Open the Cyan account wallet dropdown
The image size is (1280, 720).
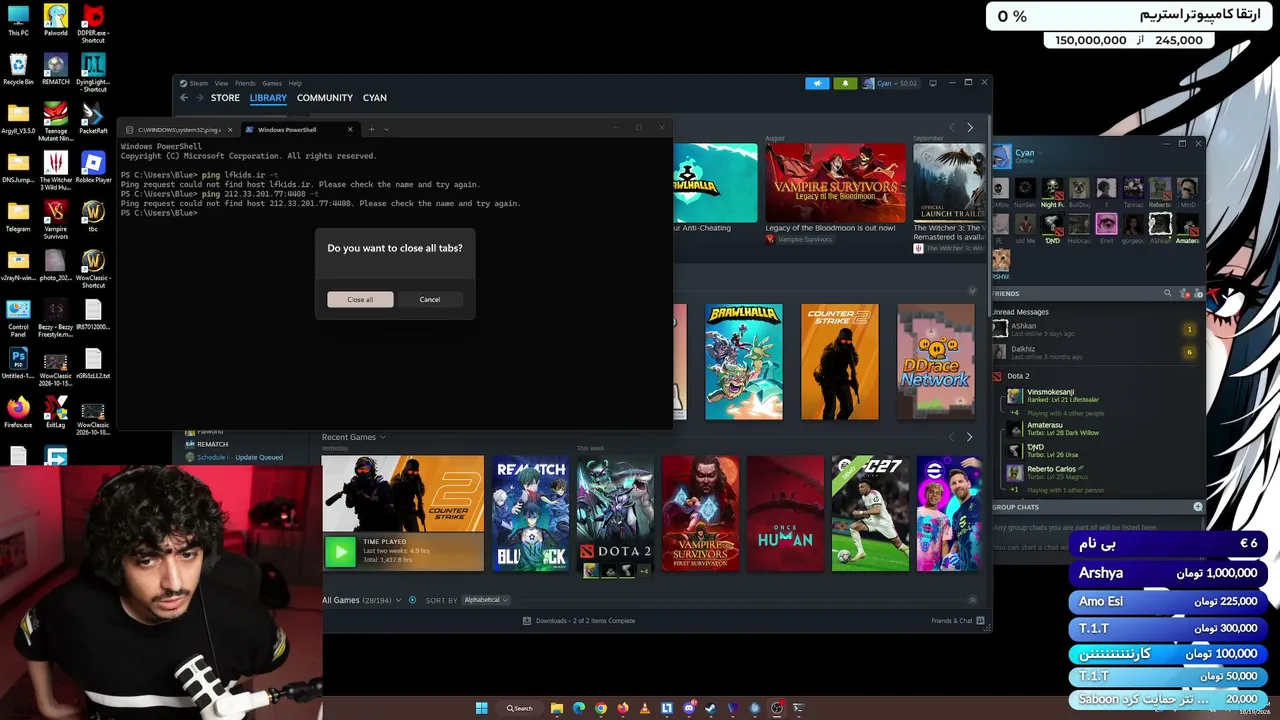(890, 83)
